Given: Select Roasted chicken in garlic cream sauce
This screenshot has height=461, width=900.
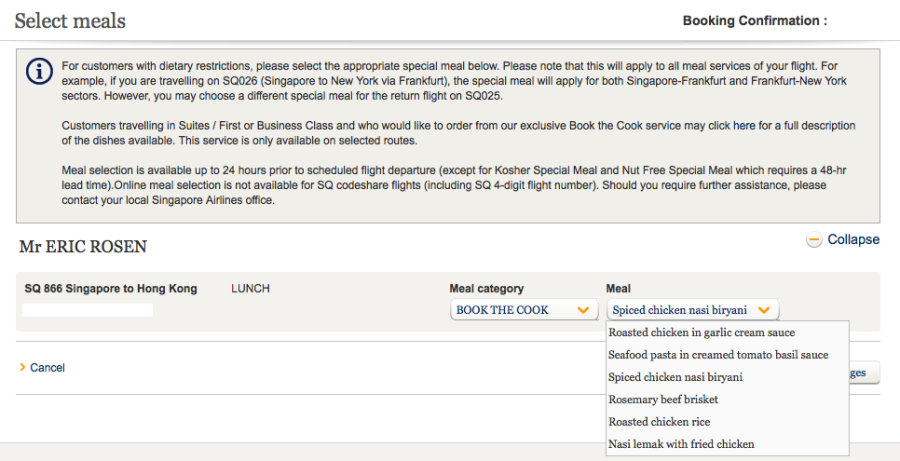Looking at the screenshot, I should coord(701,333).
